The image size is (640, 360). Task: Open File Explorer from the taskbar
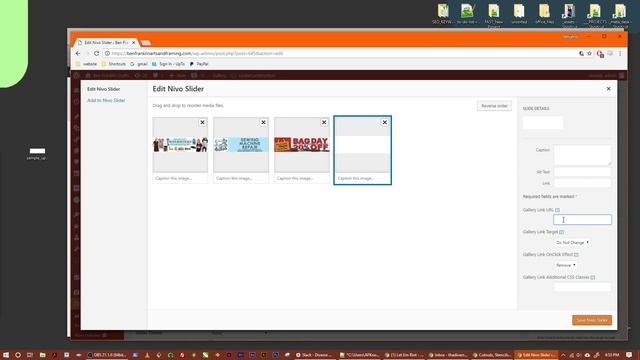(x=42, y=355)
